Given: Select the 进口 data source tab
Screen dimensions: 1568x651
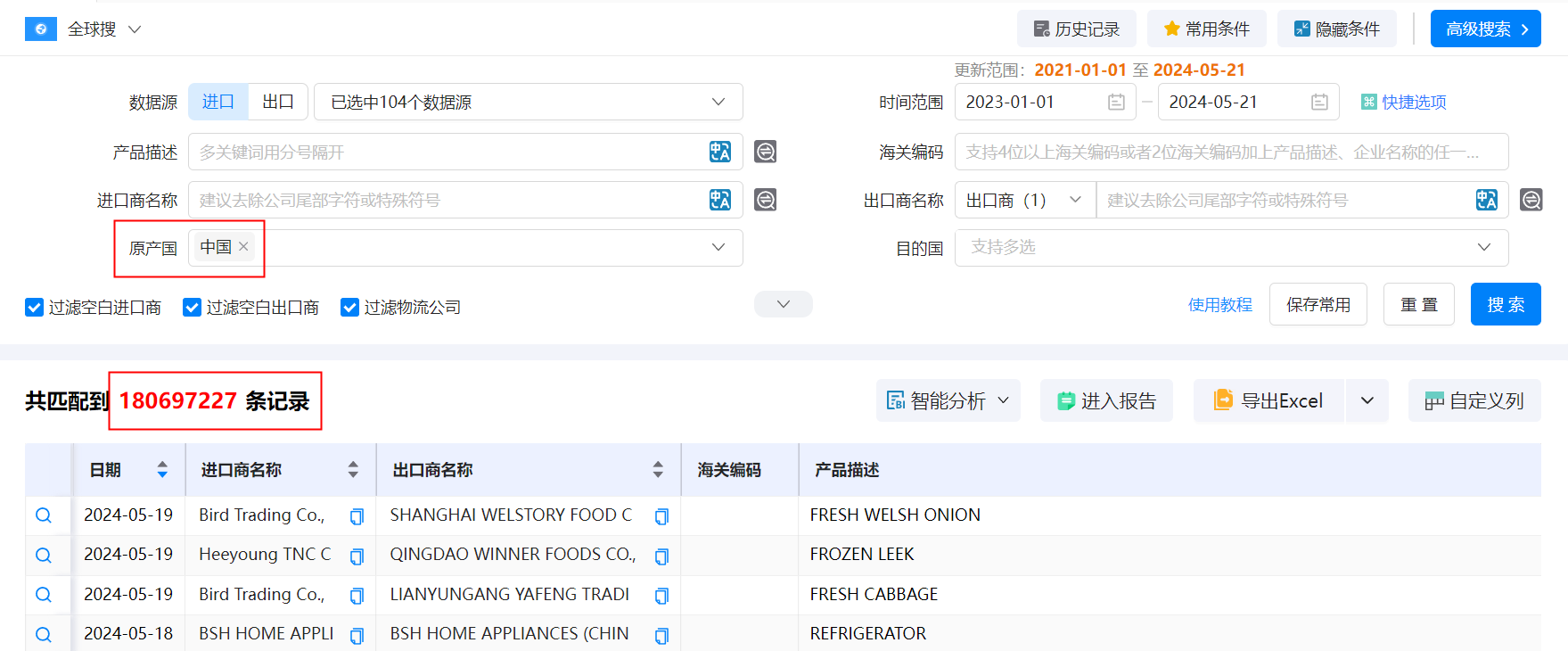Looking at the screenshot, I should pos(218,103).
